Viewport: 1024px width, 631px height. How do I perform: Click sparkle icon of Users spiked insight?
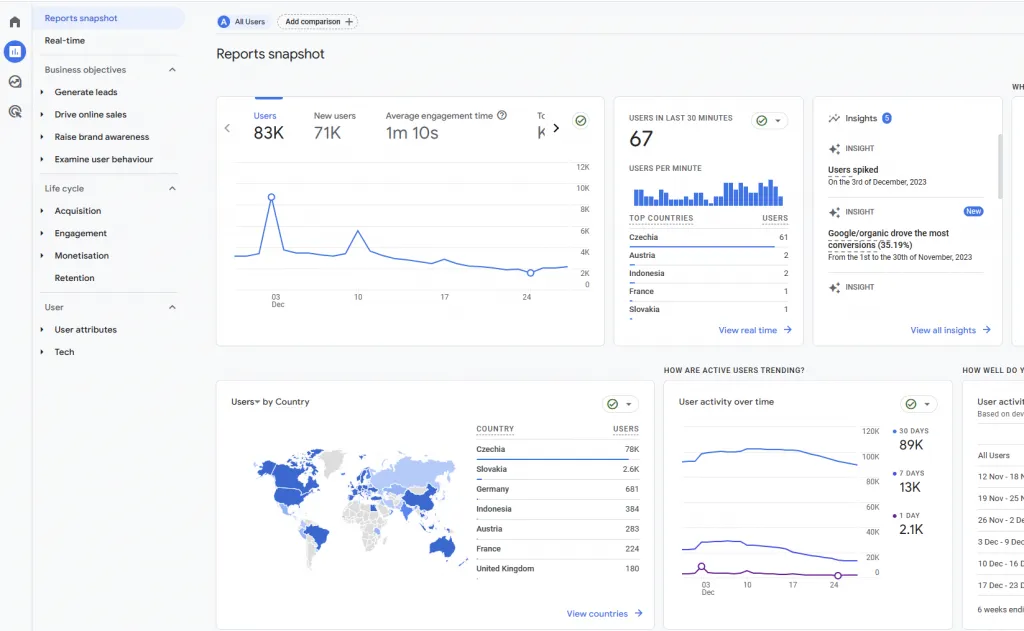tap(834, 149)
